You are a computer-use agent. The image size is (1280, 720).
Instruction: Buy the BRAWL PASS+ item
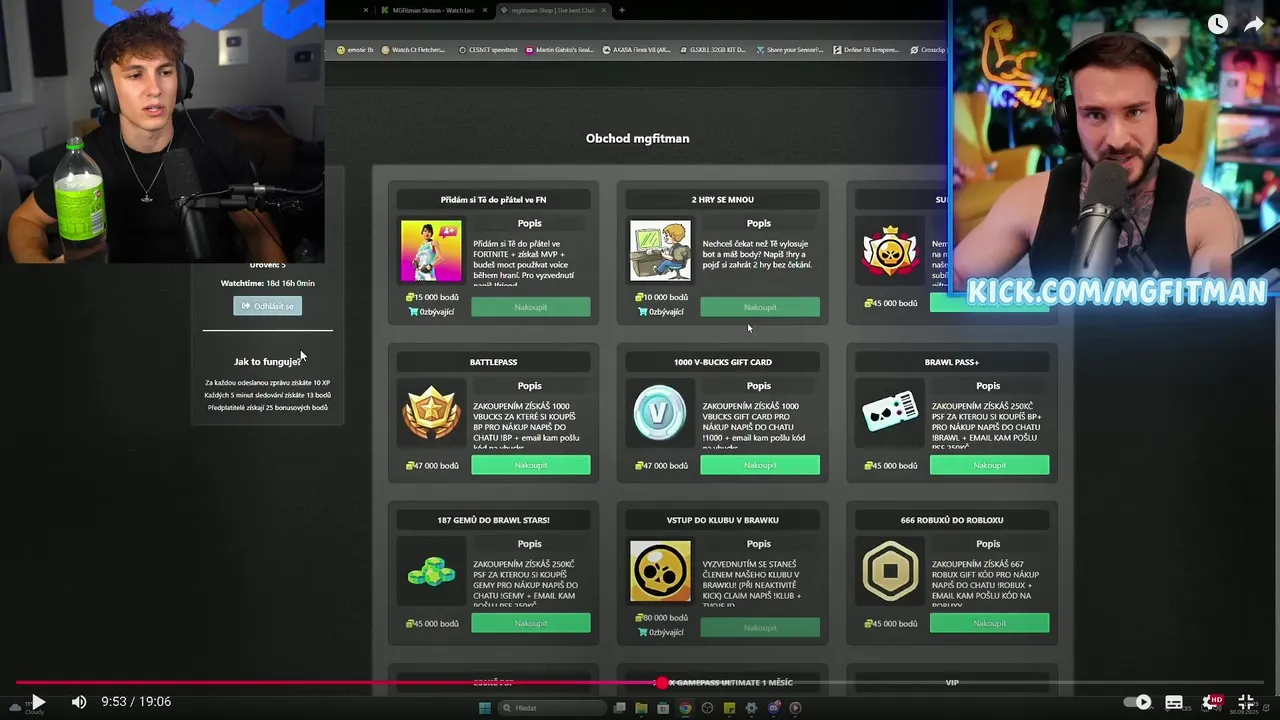pos(989,465)
